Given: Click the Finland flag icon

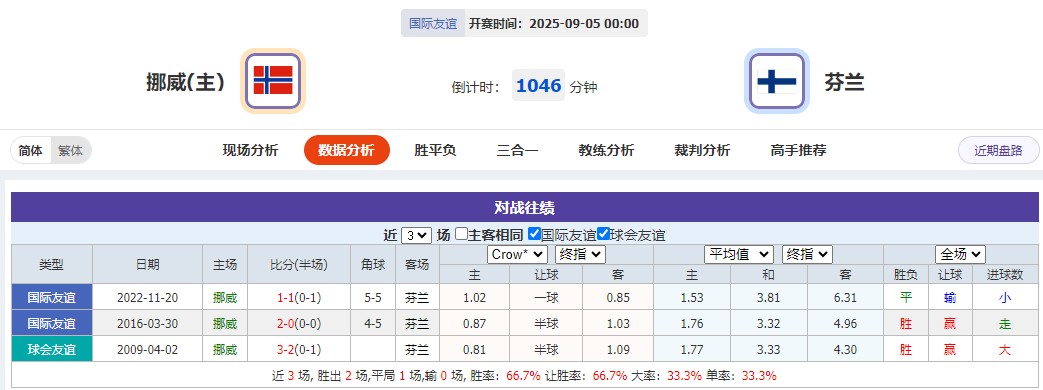Looking at the screenshot, I should click(777, 81).
